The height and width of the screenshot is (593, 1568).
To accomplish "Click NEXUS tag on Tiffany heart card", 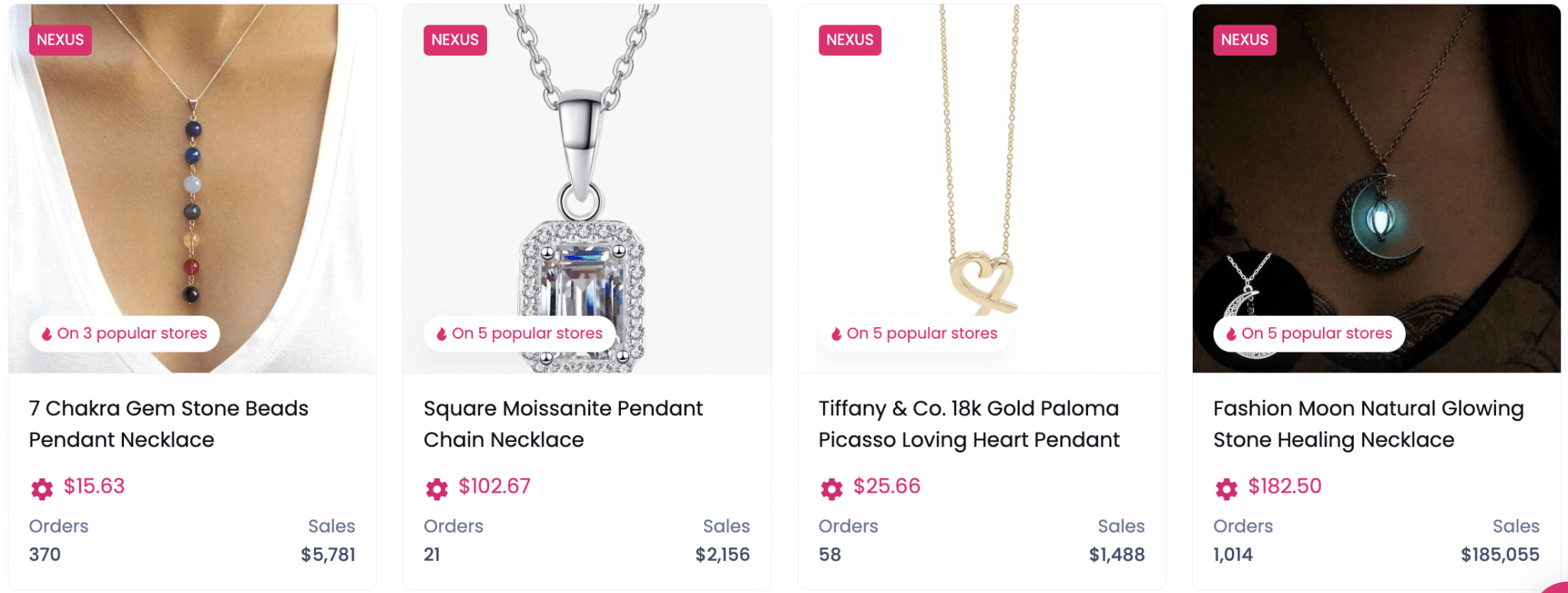I will click(x=850, y=40).
